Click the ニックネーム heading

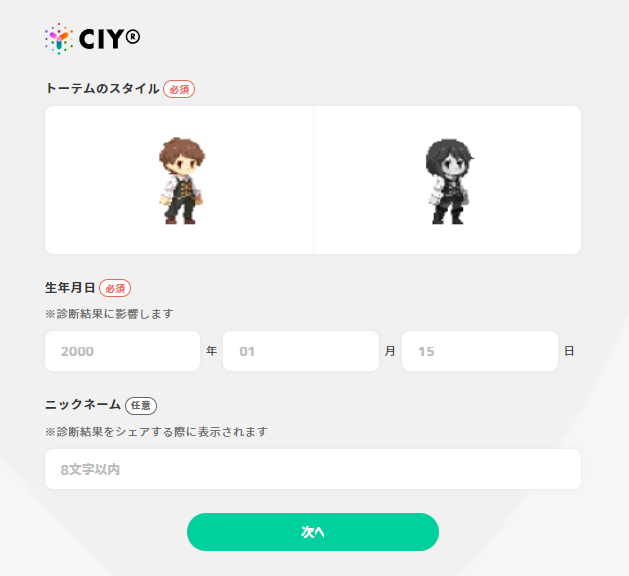point(83,404)
